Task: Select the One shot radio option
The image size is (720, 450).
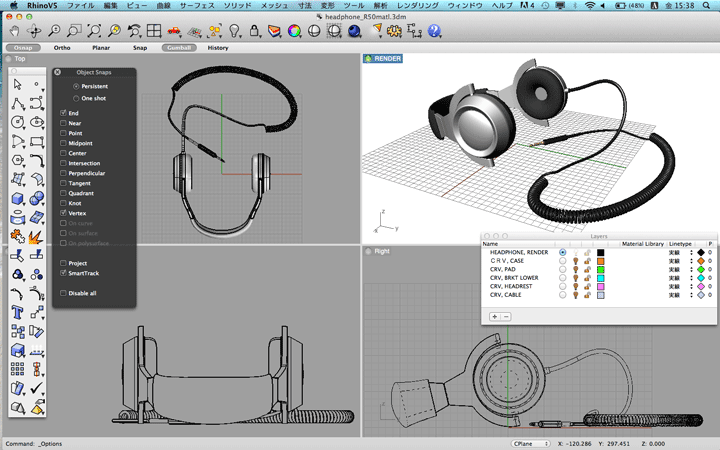Action: point(75,99)
